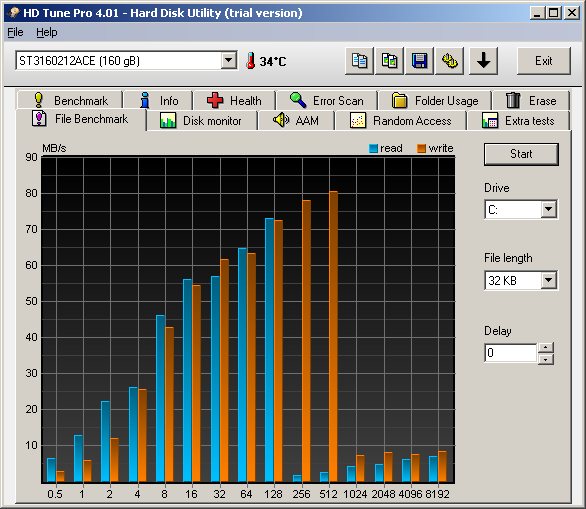Click the Exit button
Screen dimensions: 586x509
coord(544,61)
